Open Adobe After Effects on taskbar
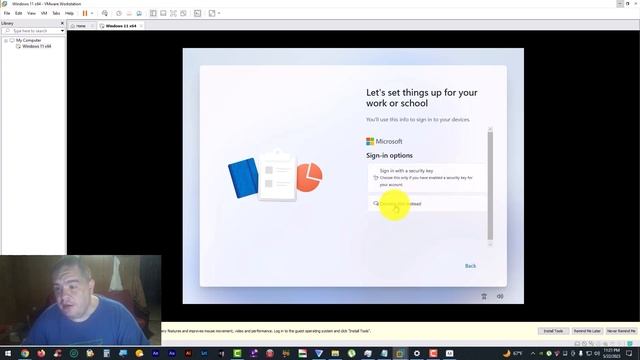 click(x=156, y=353)
